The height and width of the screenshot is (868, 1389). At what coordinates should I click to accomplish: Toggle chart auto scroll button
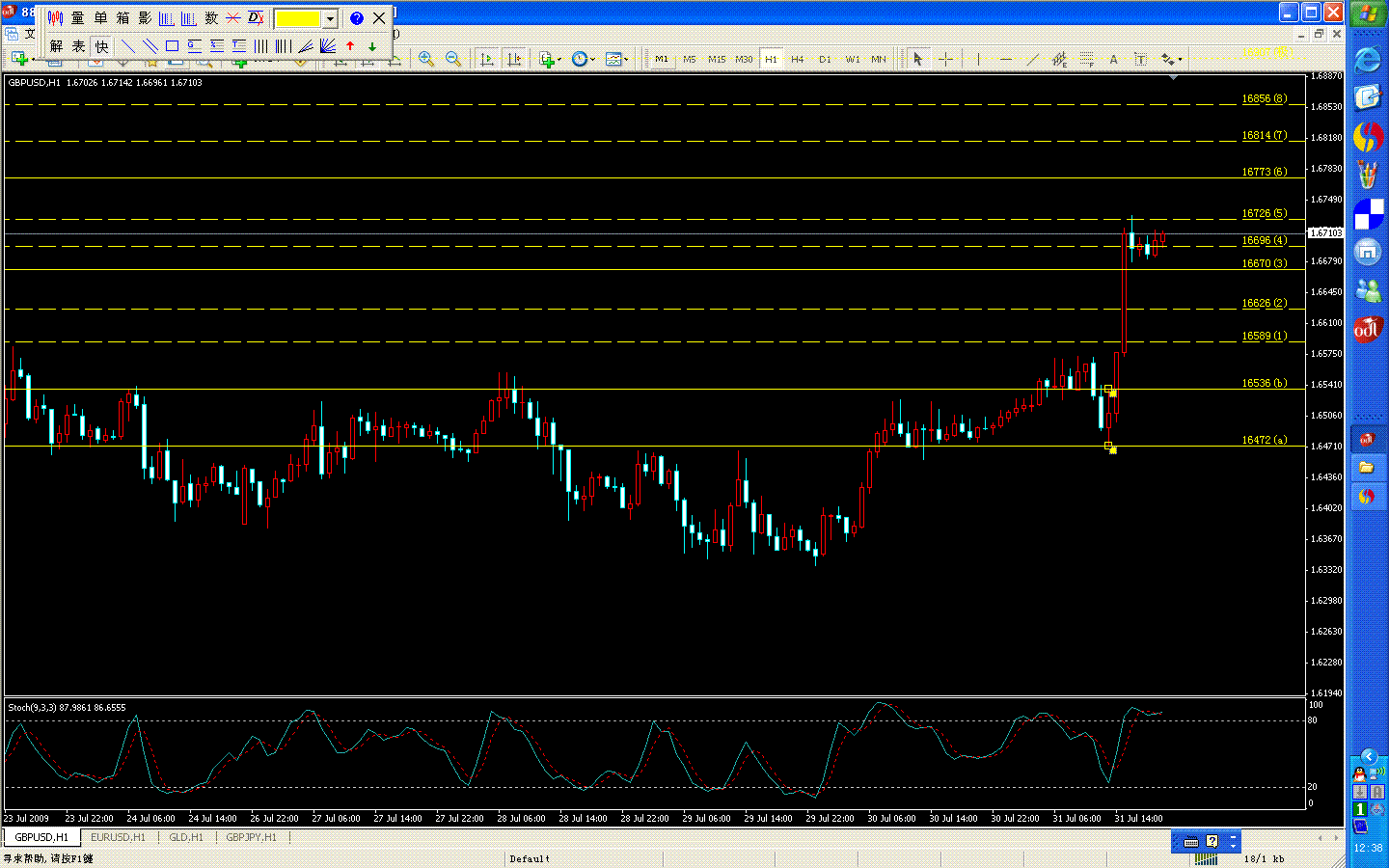coord(486,59)
